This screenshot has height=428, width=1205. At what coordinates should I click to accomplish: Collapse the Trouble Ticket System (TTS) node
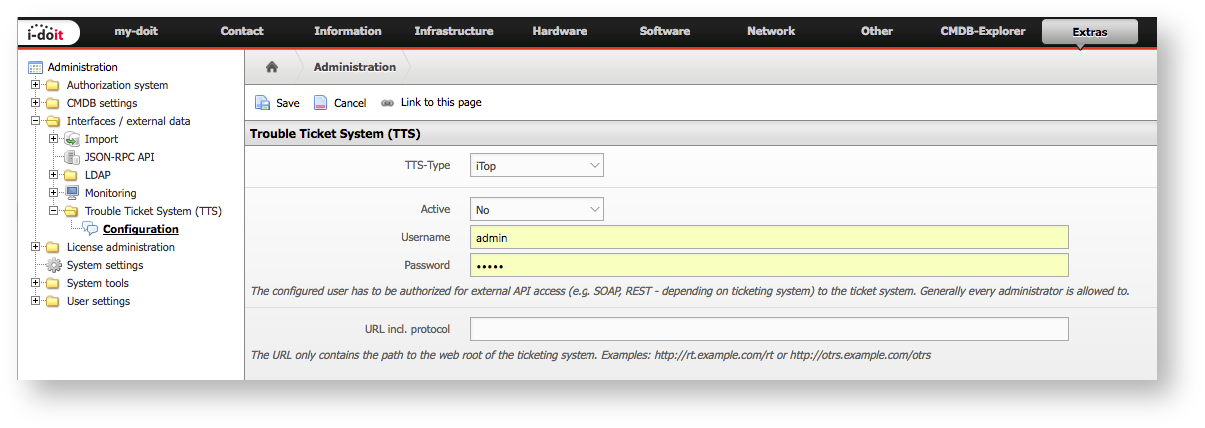click(54, 211)
